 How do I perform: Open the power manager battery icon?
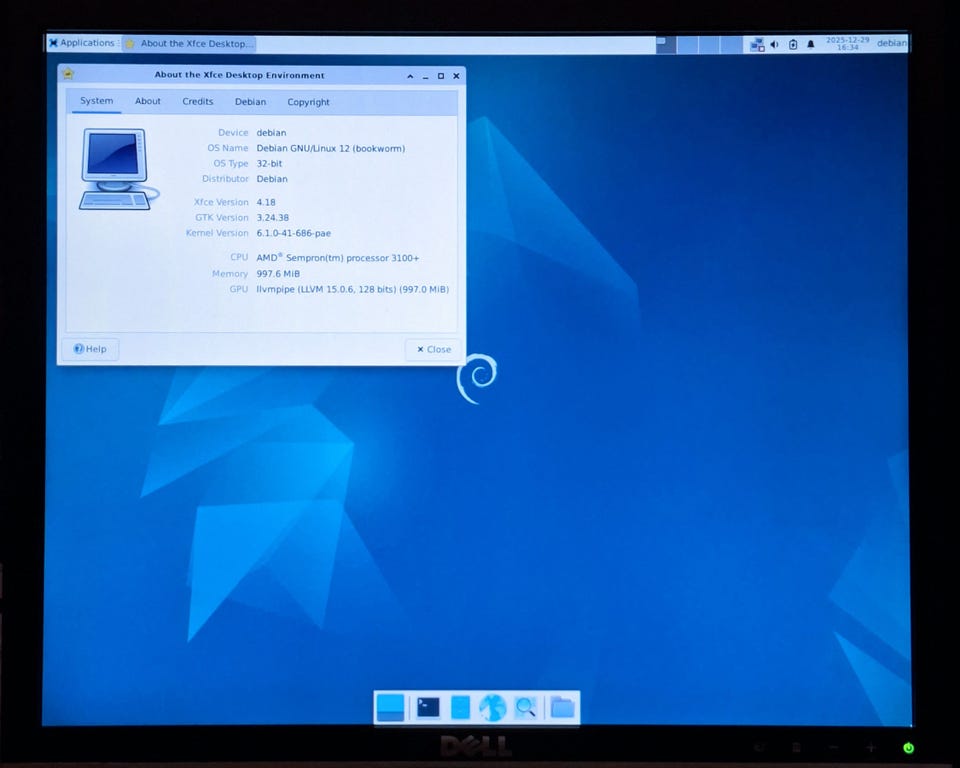point(793,44)
